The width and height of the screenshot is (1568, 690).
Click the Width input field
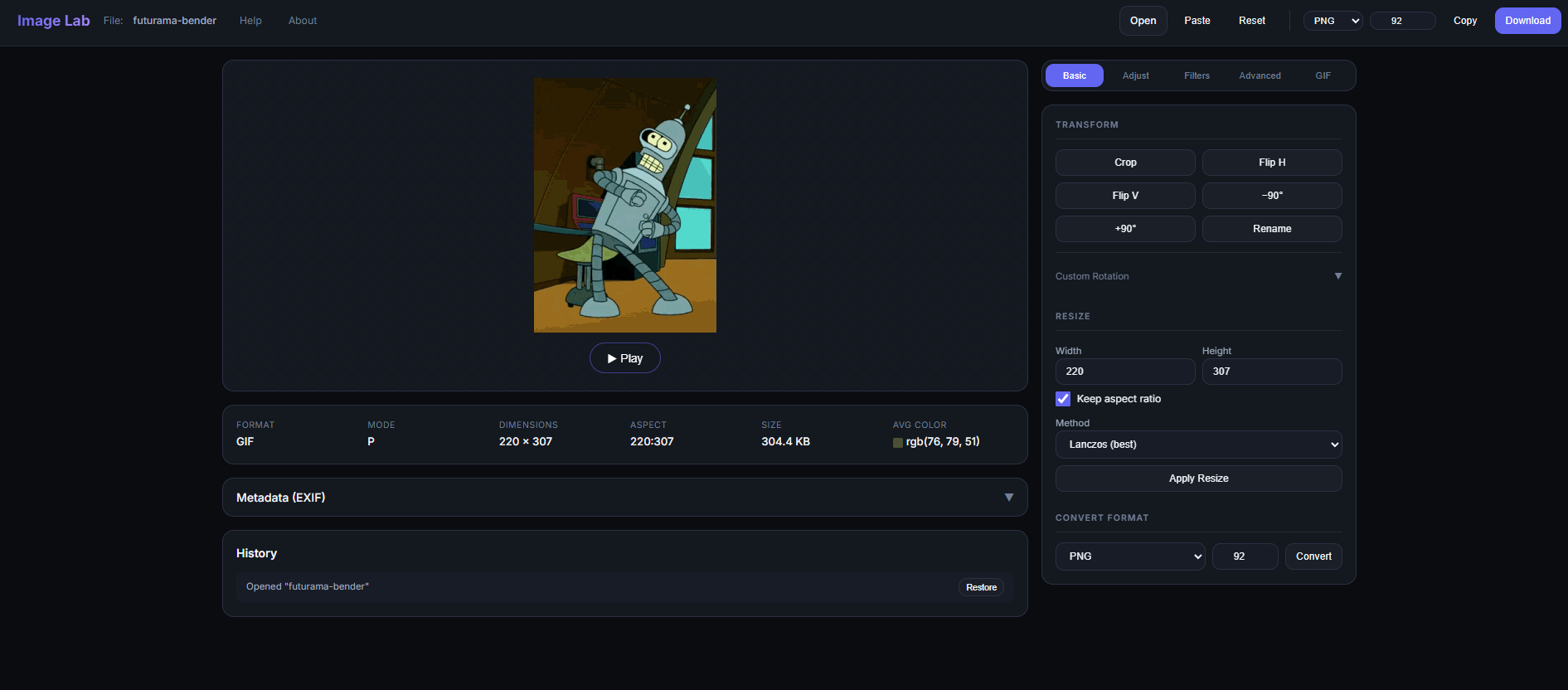pos(1125,372)
